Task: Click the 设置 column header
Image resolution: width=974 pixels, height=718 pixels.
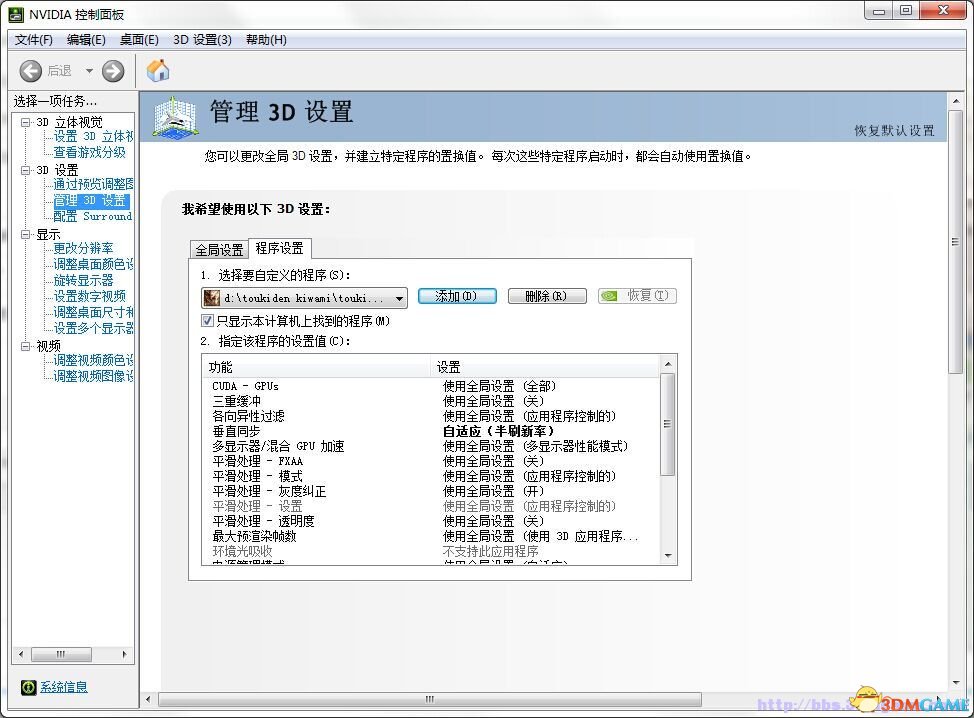Action: click(x=545, y=367)
